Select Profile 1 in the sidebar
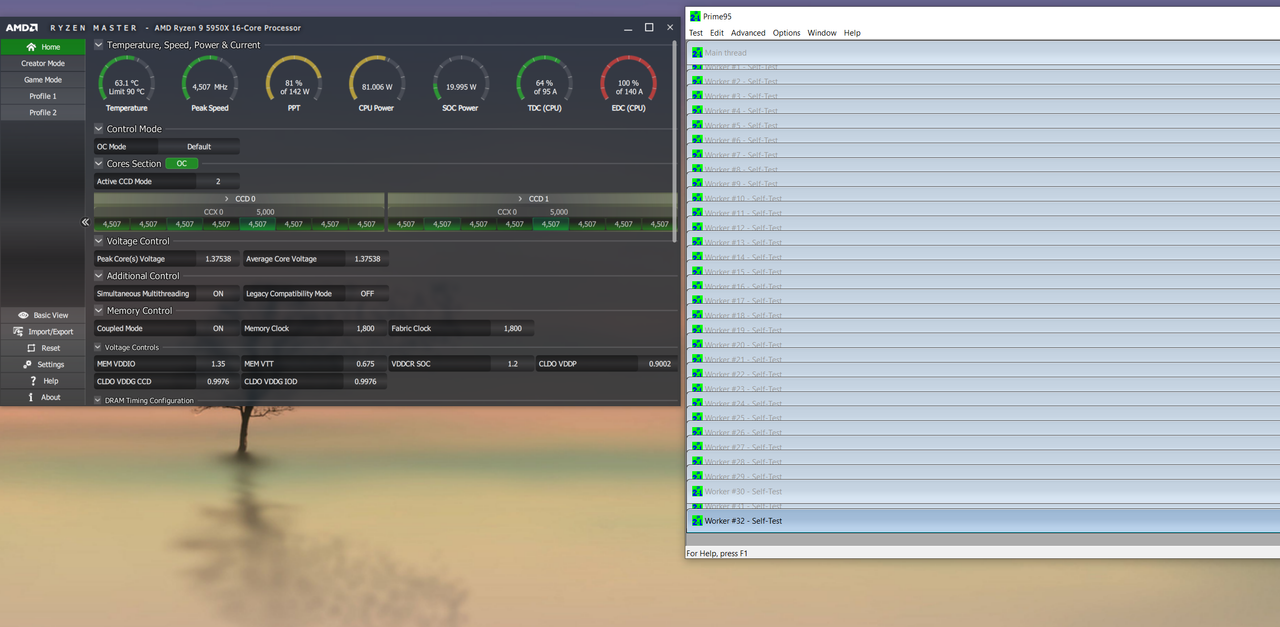This screenshot has width=1280, height=627. 43,96
